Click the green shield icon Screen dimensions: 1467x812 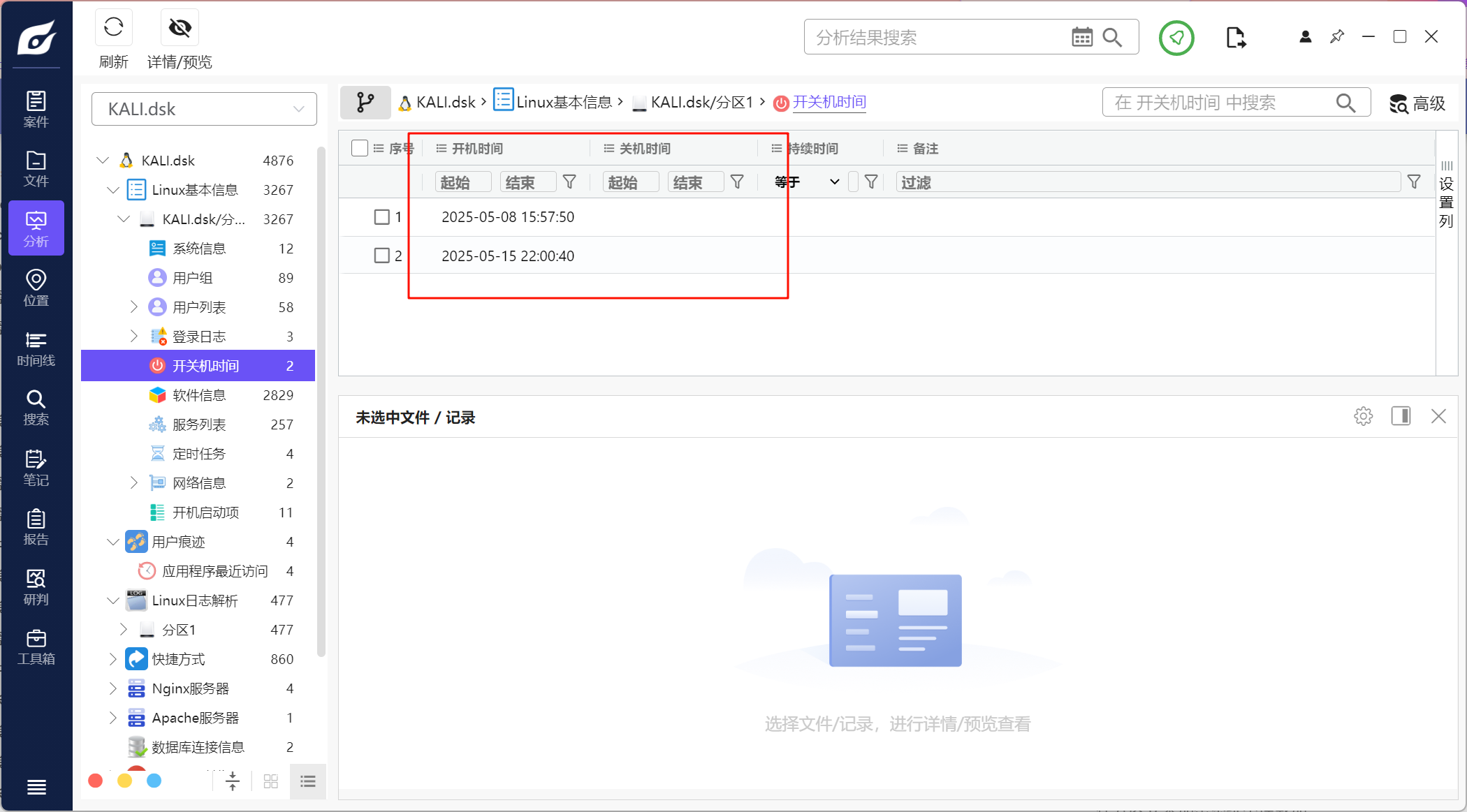1176,38
